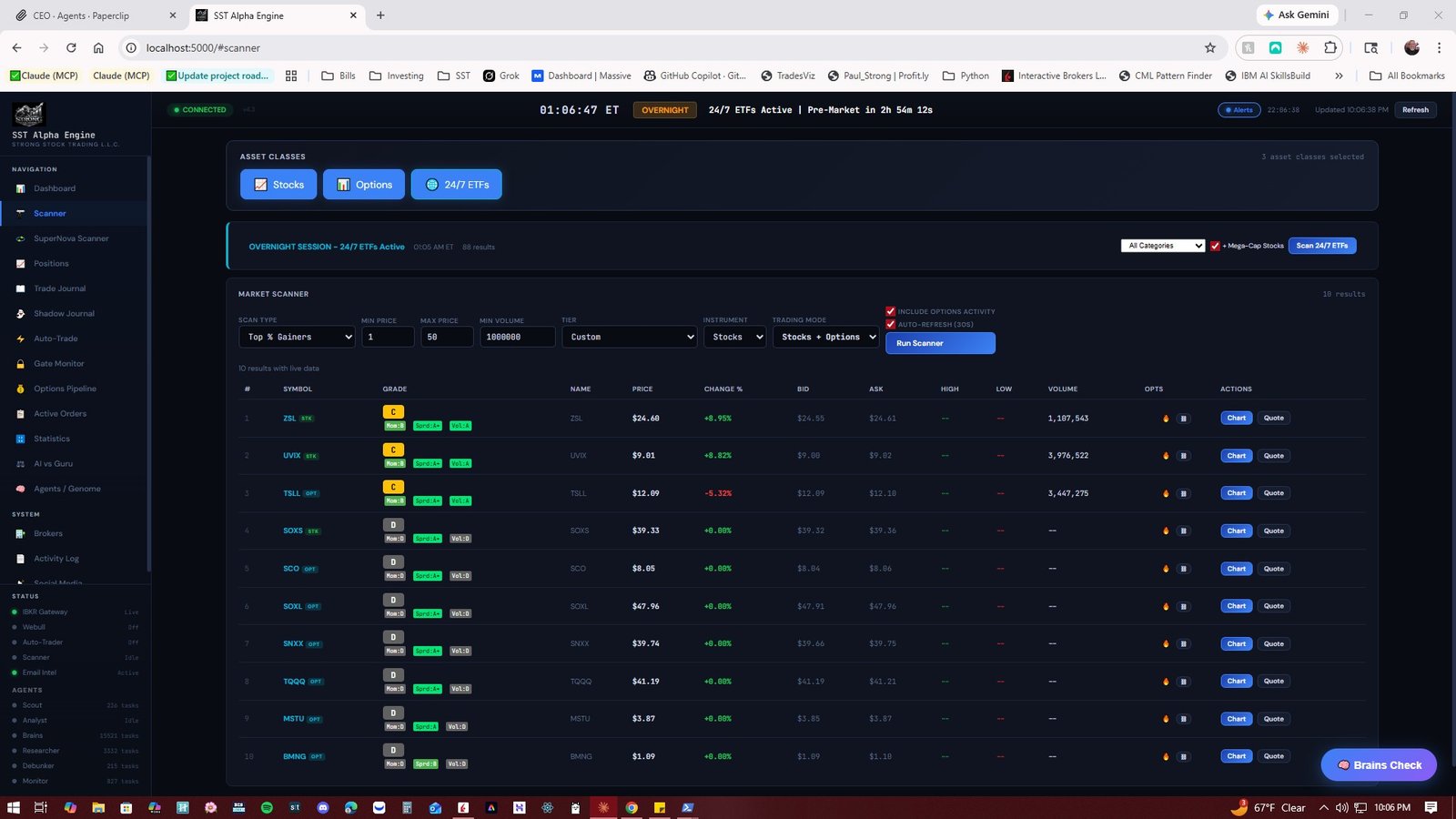
Task: Click the Agents / Genome brain icon
Action: (x=20, y=489)
